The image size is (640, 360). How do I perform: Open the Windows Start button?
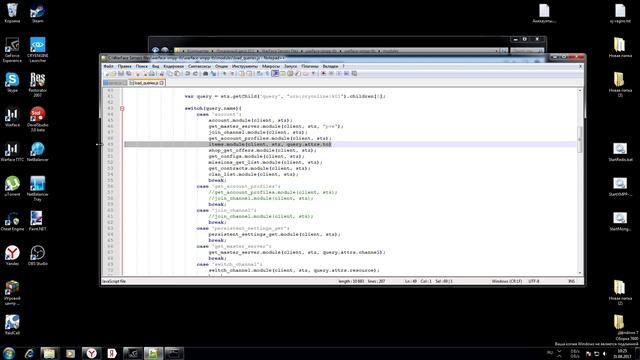(9, 353)
